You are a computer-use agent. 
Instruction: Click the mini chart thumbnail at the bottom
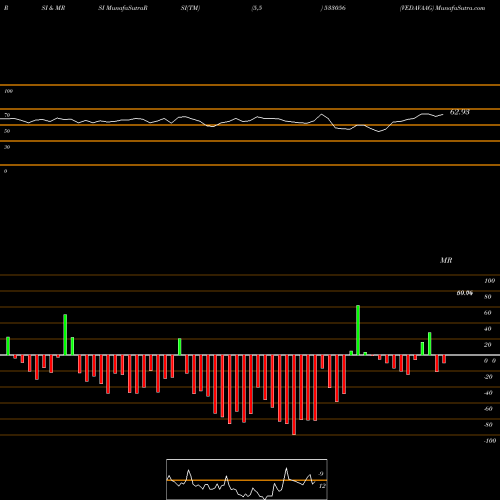click(247, 479)
